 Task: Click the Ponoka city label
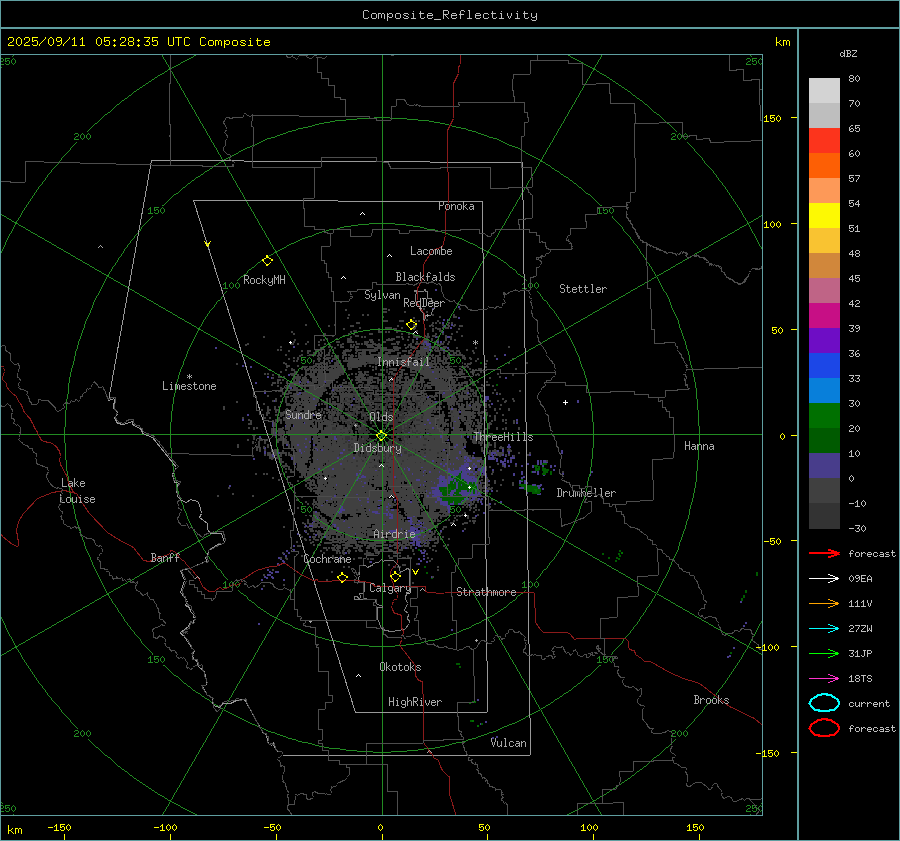click(456, 206)
